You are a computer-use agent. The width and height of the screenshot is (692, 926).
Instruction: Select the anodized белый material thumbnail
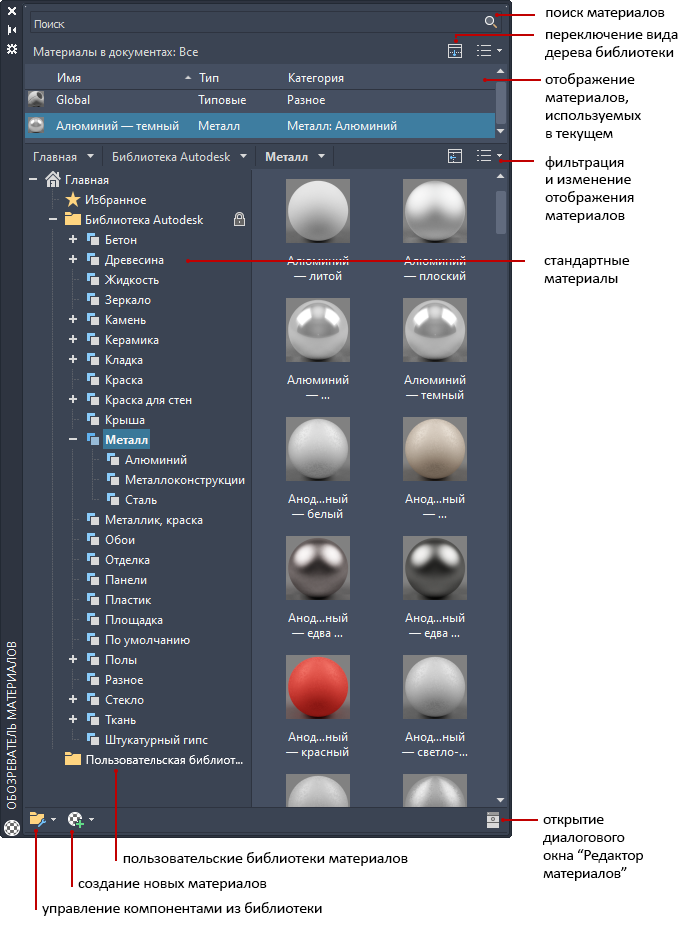click(318, 449)
